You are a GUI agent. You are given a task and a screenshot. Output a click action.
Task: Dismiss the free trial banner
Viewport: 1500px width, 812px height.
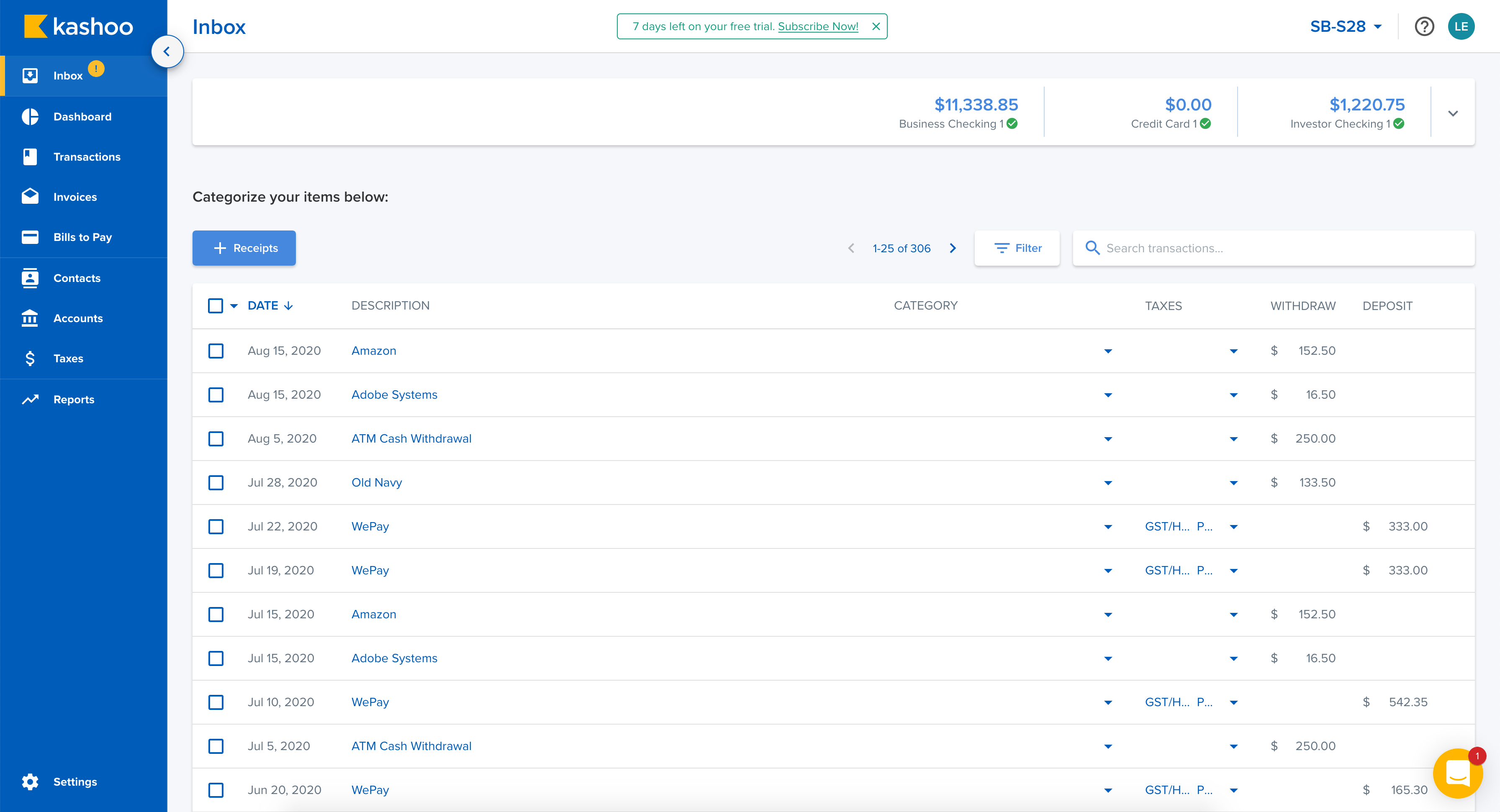point(875,26)
